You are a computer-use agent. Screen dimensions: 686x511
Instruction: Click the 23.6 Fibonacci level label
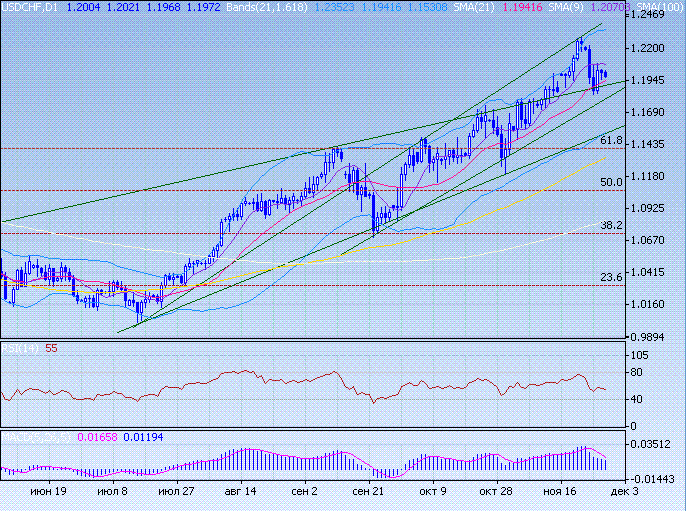(612, 277)
